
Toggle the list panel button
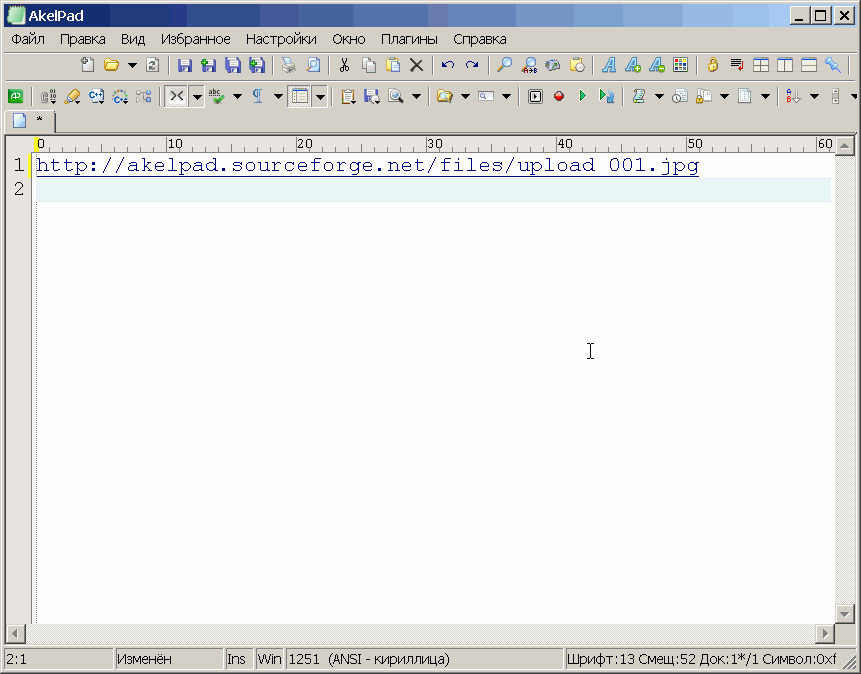pyautogui.click(x=300, y=97)
